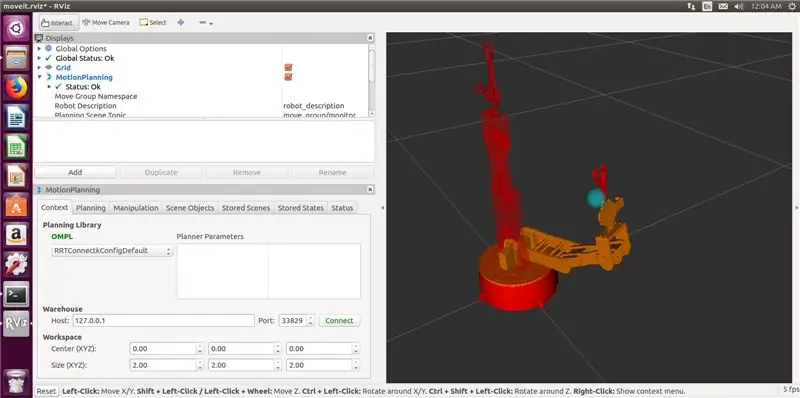Click the Connect warehouse button
800x398 pixels.
tap(339, 320)
